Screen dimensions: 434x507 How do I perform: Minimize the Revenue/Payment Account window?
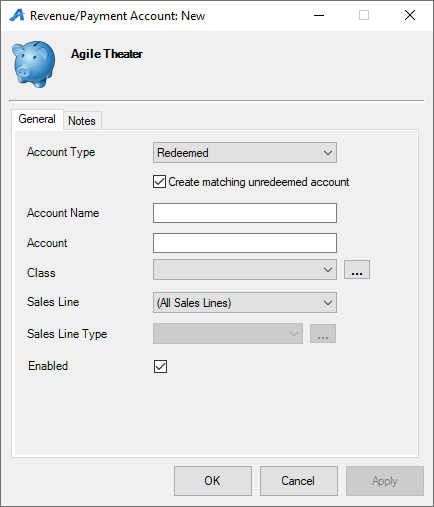point(319,15)
